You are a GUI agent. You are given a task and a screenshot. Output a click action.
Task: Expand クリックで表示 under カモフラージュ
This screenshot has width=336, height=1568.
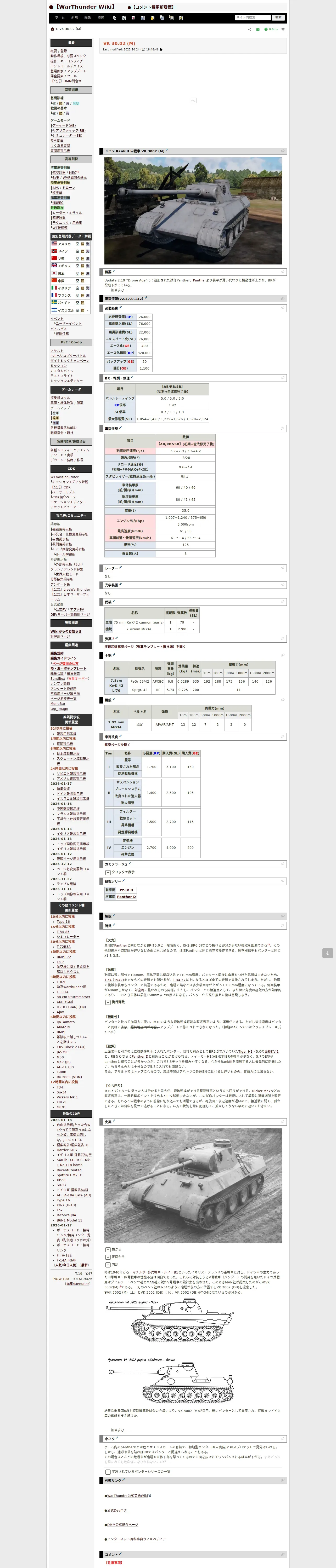click(108, 872)
